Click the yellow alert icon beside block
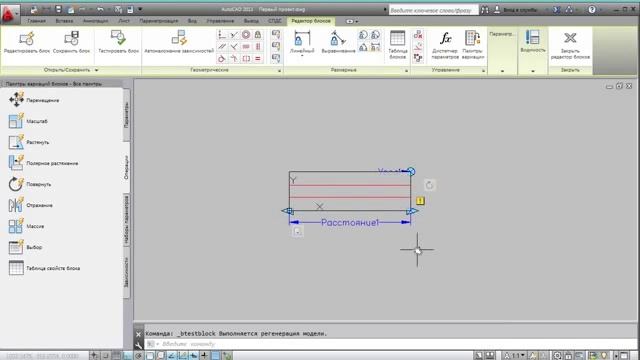The height and width of the screenshot is (360, 640). click(420, 201)
